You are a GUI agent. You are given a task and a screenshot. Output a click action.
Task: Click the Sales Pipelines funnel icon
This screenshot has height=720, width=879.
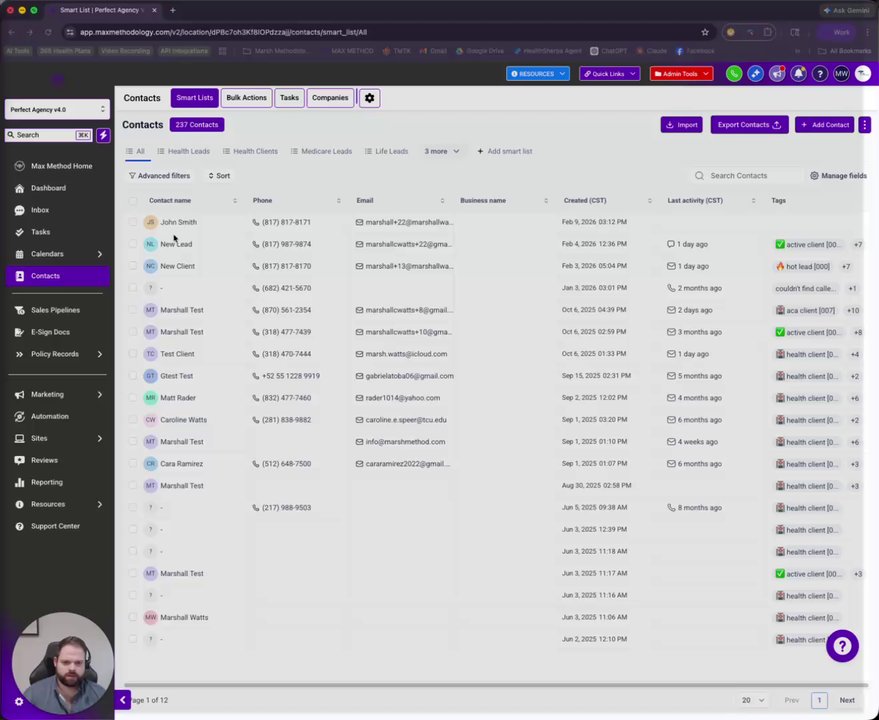point(20,310)
